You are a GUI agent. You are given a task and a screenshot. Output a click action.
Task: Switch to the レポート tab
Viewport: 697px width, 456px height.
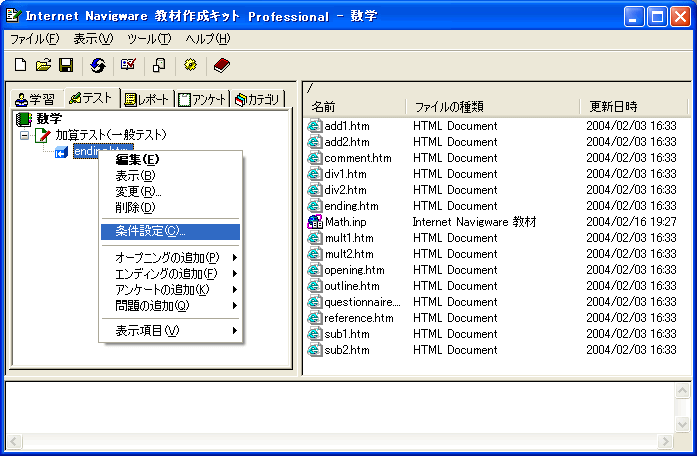coord(146,99)
